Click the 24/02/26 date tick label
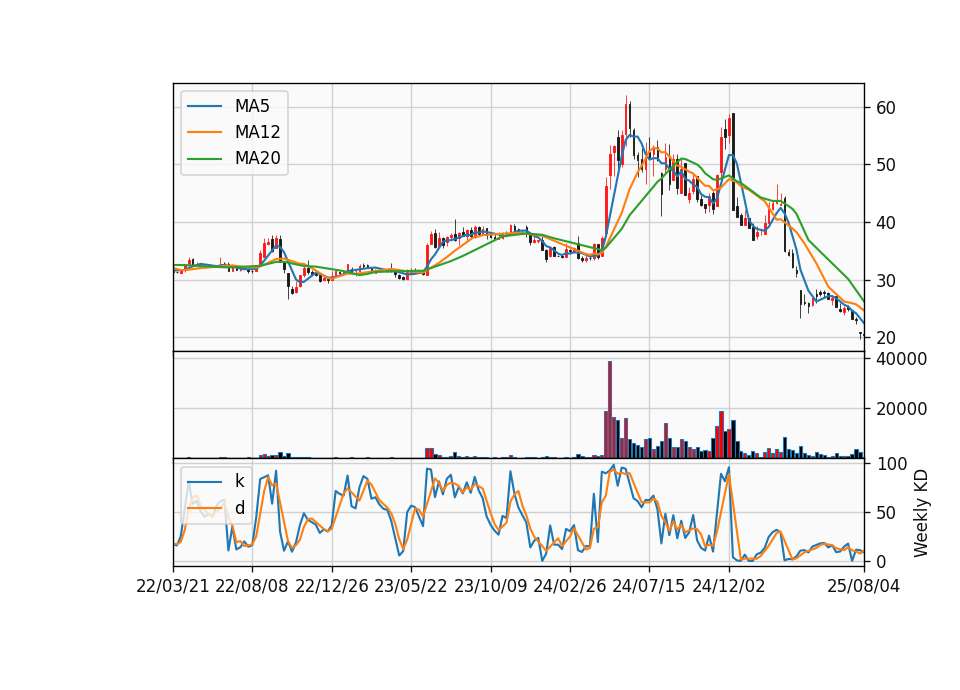960x690 pixels. 570,587
